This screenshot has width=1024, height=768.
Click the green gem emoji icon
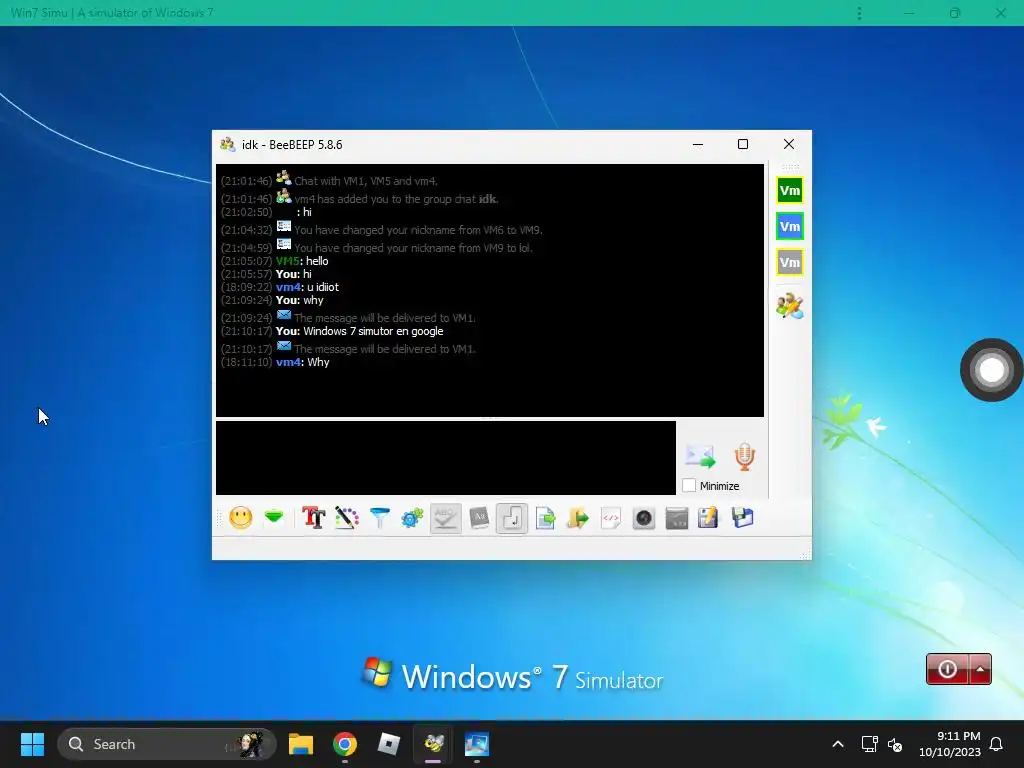pos(274,518)
